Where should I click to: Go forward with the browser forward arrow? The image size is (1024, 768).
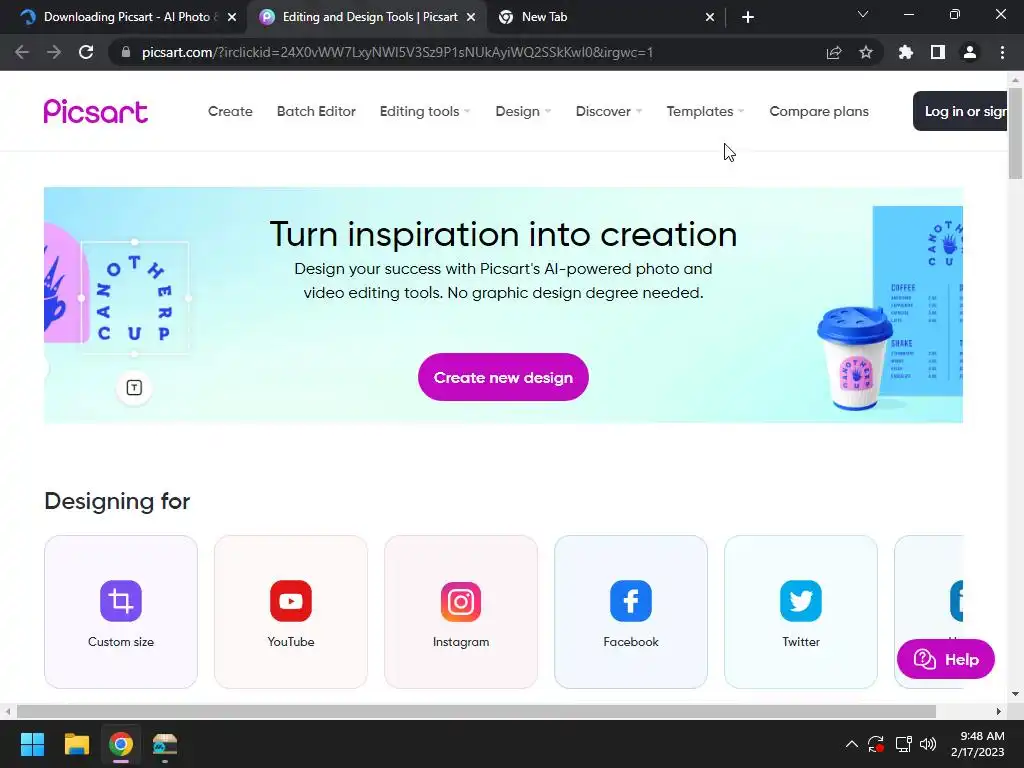pos(54,52)
